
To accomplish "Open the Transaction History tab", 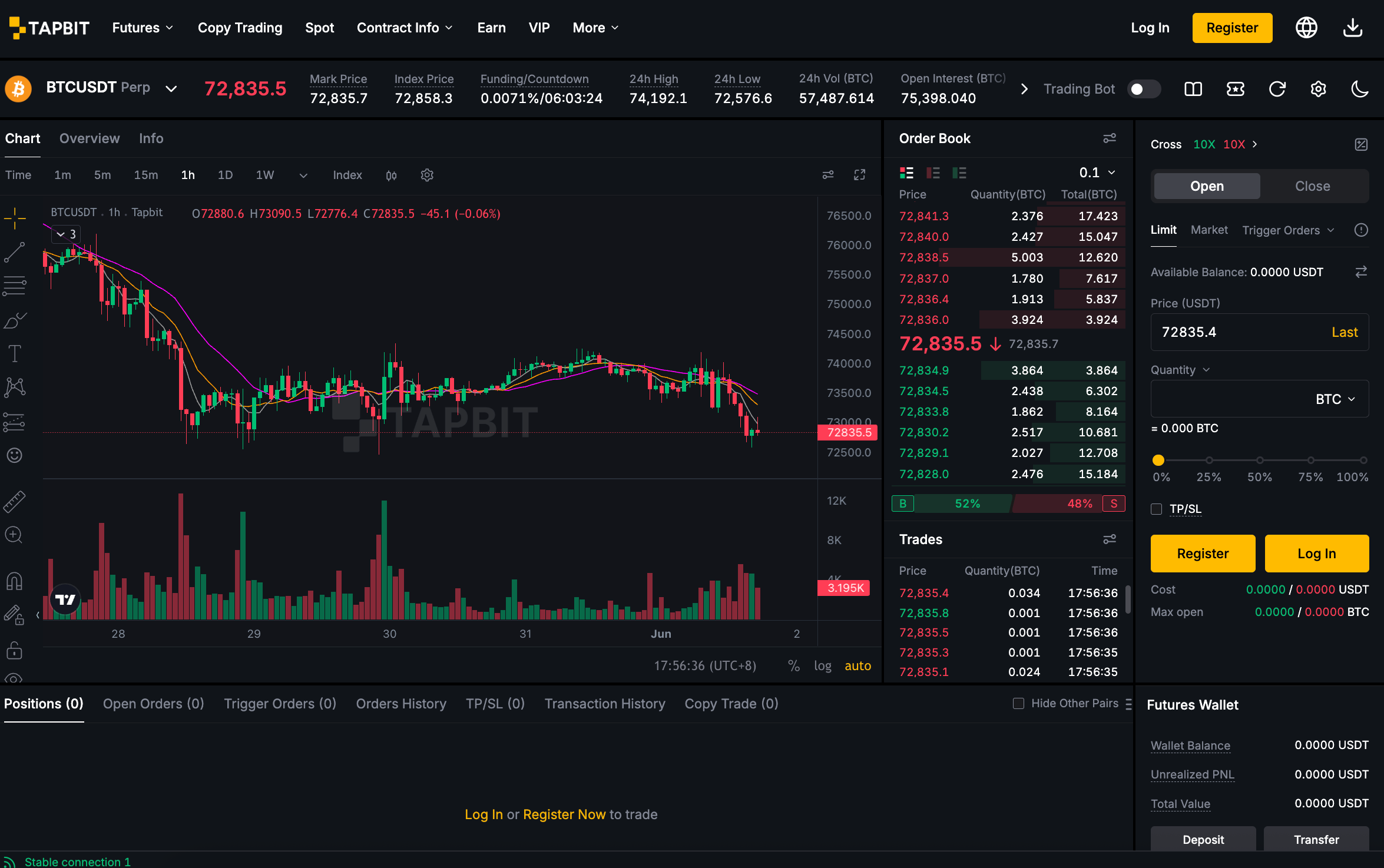I will coord(605,704).
